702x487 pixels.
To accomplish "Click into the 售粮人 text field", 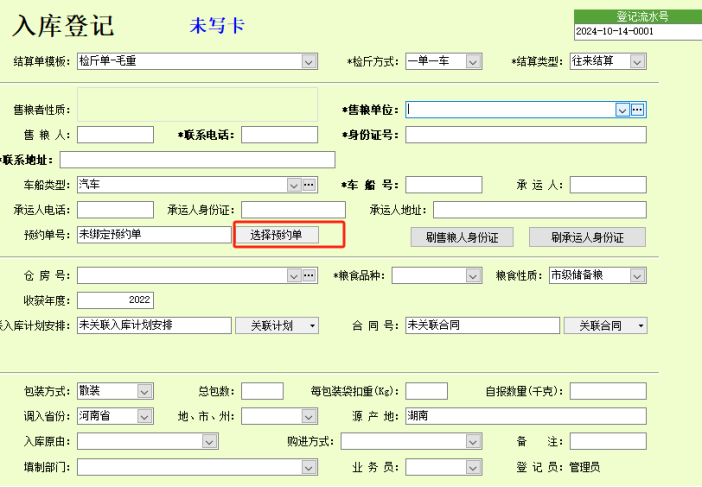I will click(115, 135).
